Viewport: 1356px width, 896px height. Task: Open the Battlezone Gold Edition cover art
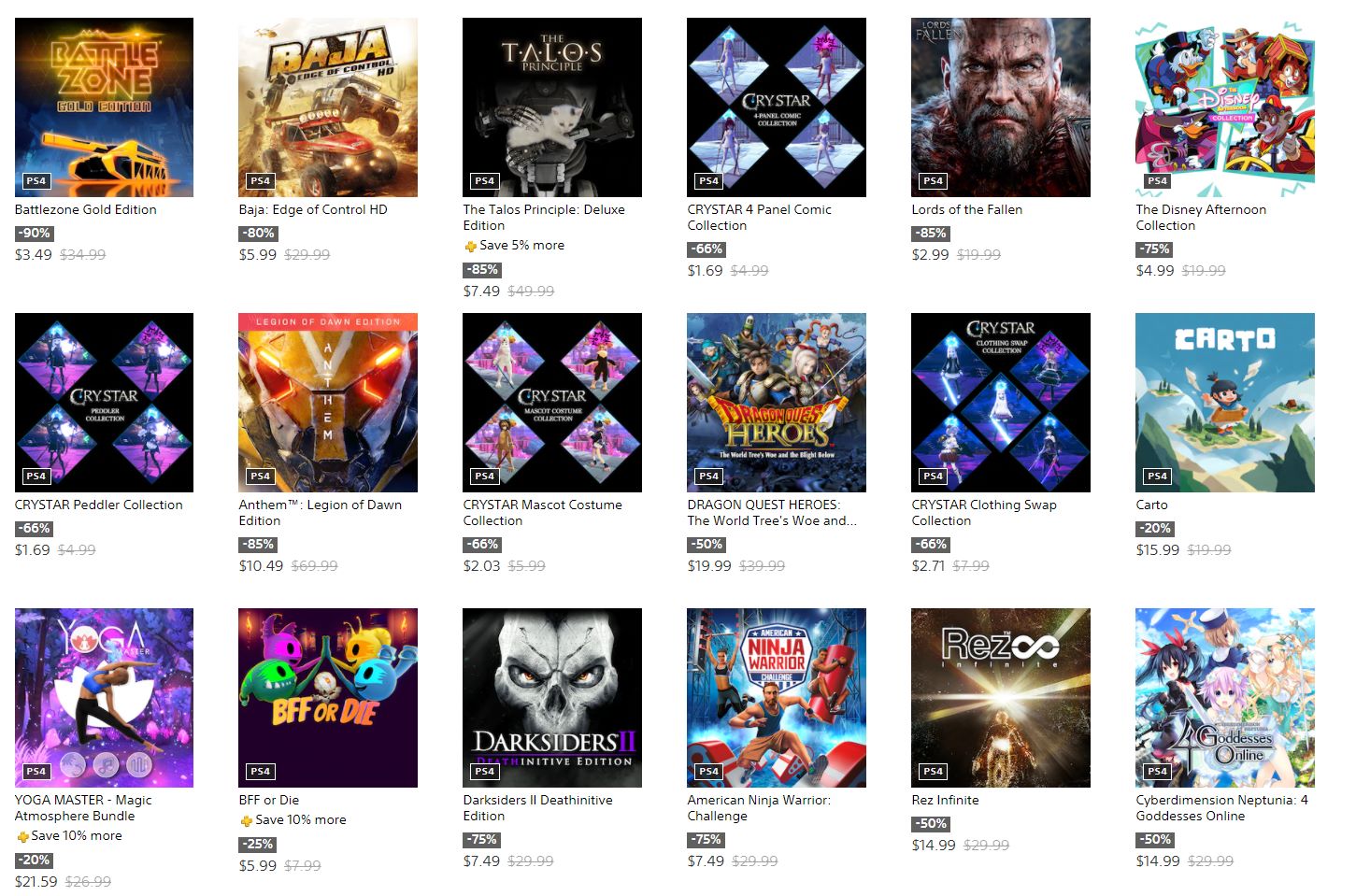[104, 107]
